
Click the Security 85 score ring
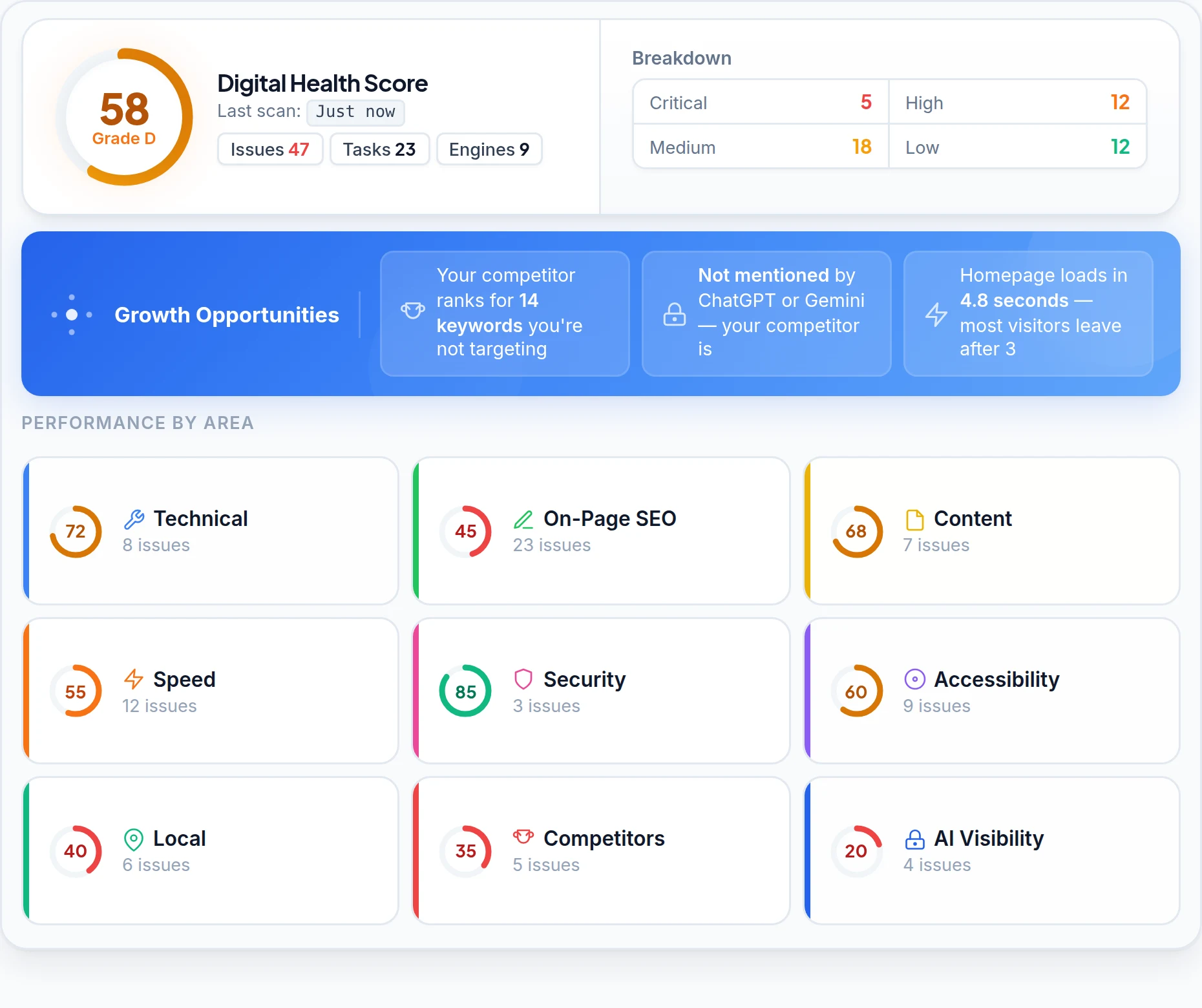click(x=465, y=691)
